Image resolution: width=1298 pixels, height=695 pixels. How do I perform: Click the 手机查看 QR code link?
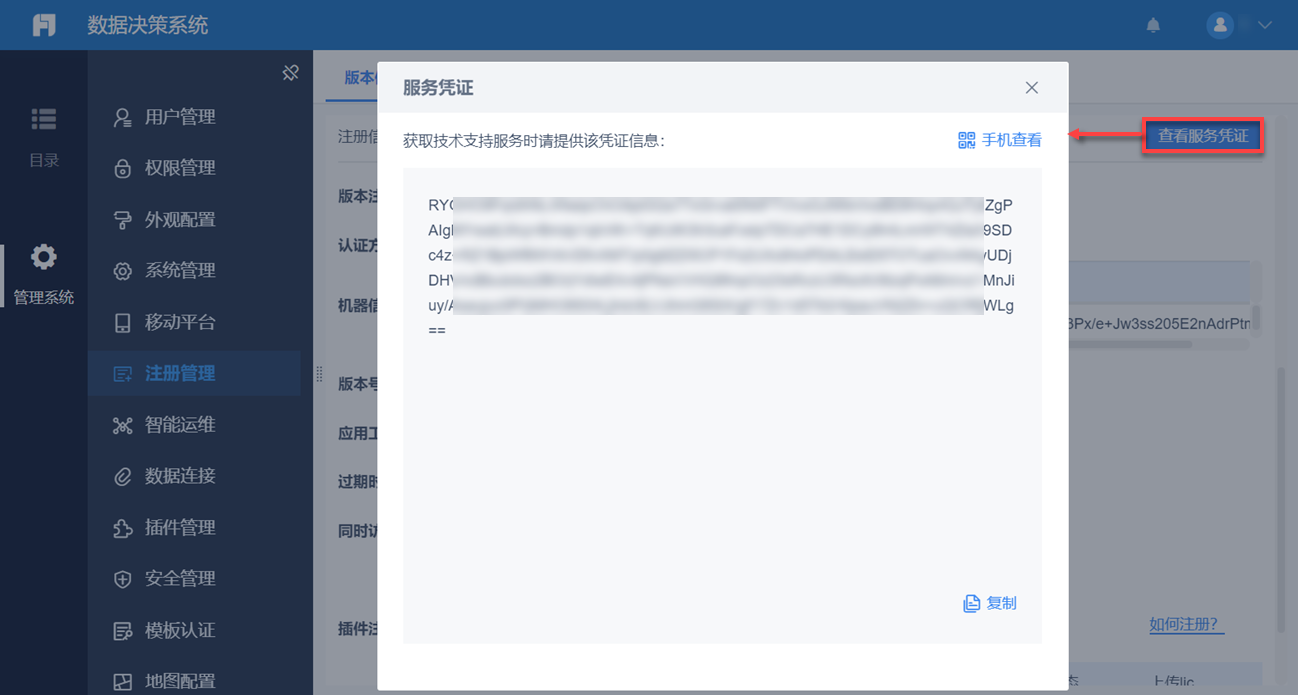[999, 140]
